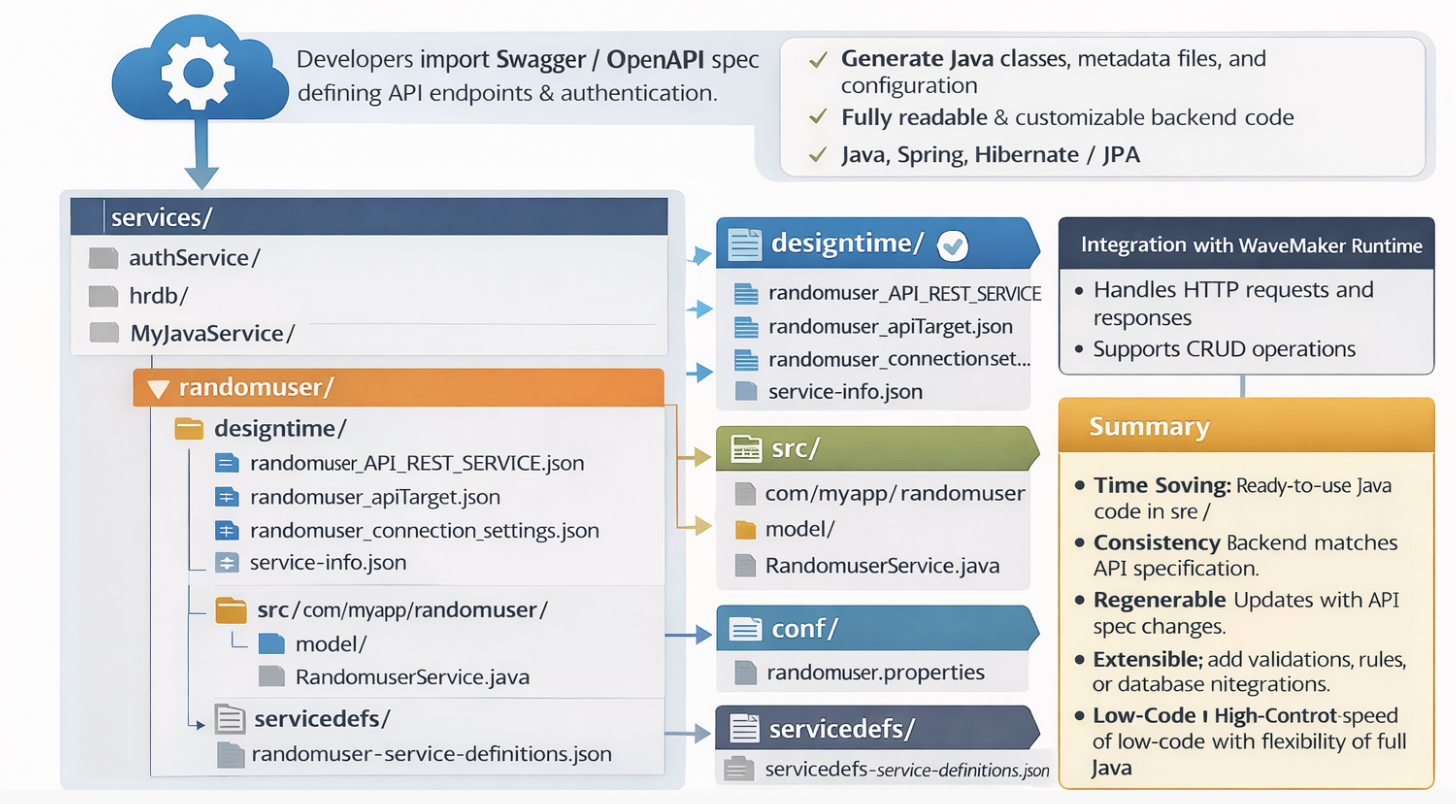Image resolution: width=1456 pixels, height=804 pixels.
Task: Click the orange designtime folder icon
Action: click(188, 430)
